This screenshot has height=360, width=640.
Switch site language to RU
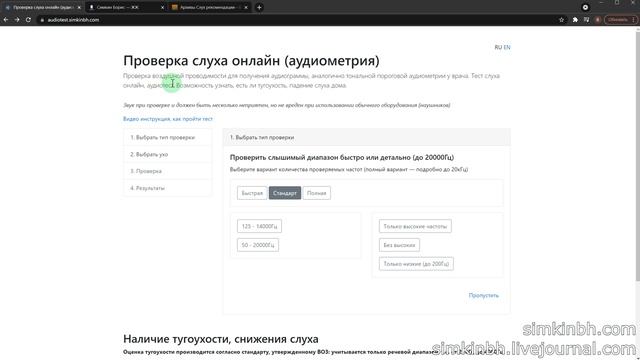[498, 47]
